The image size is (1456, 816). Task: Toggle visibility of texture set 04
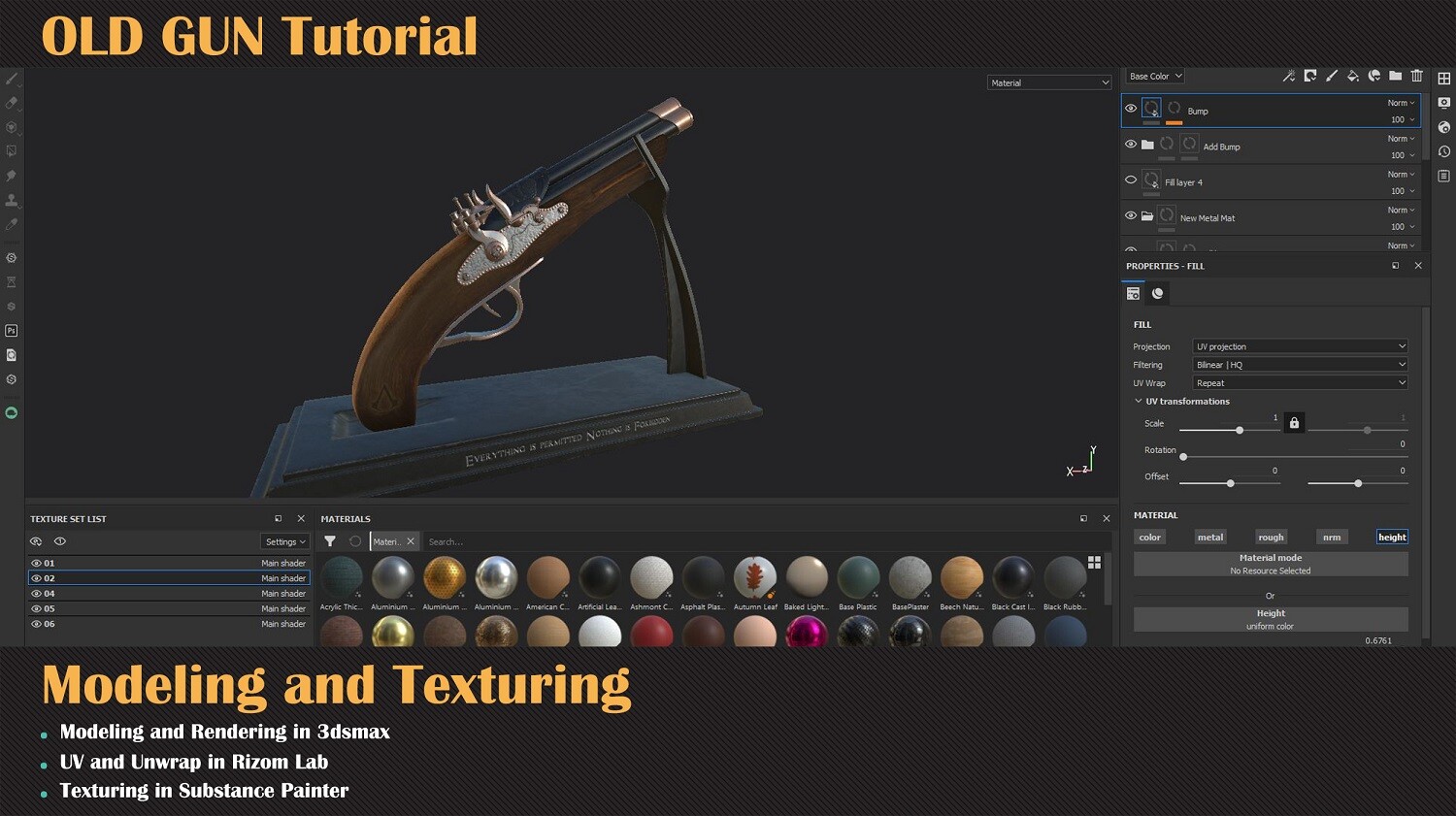pos(37,594)
